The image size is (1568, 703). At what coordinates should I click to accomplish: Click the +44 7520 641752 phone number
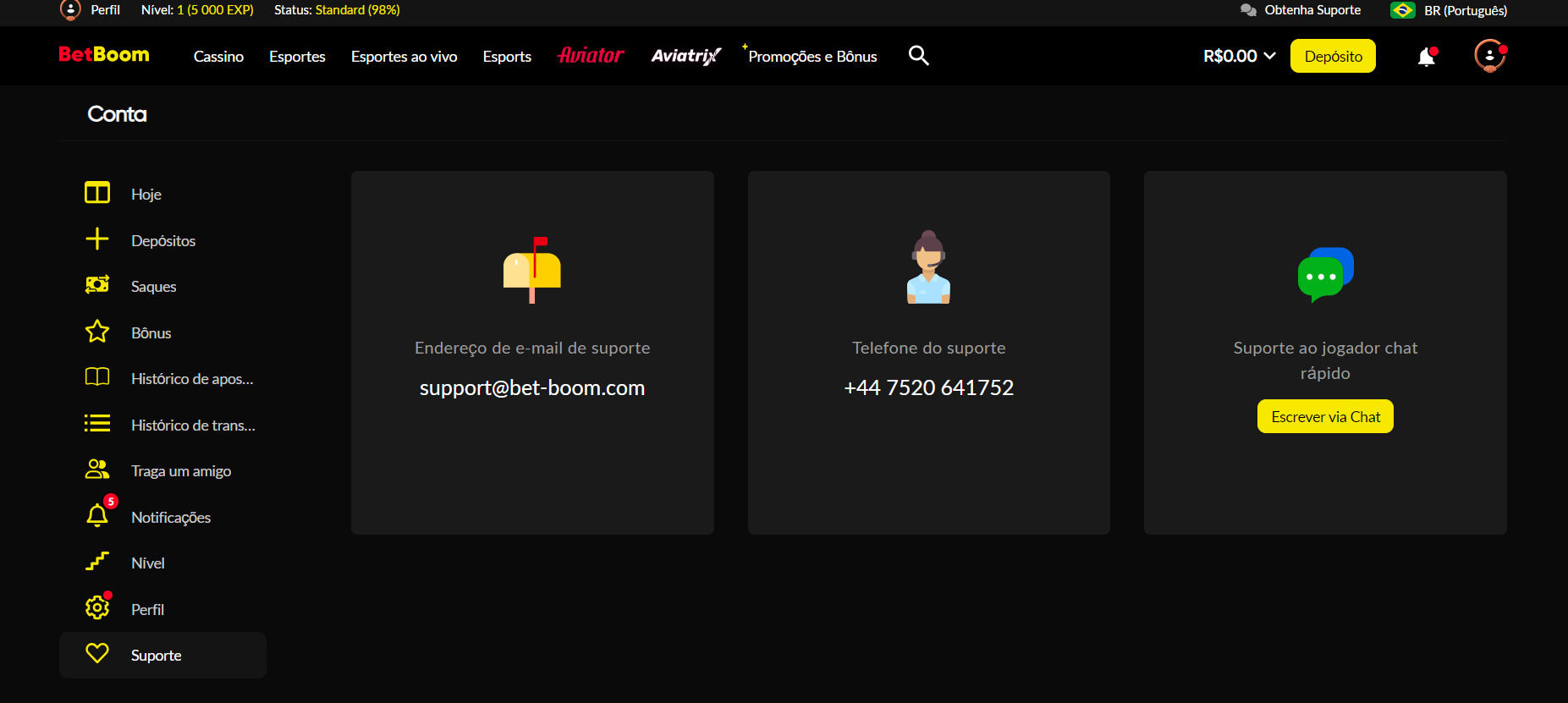click(928, 387)
